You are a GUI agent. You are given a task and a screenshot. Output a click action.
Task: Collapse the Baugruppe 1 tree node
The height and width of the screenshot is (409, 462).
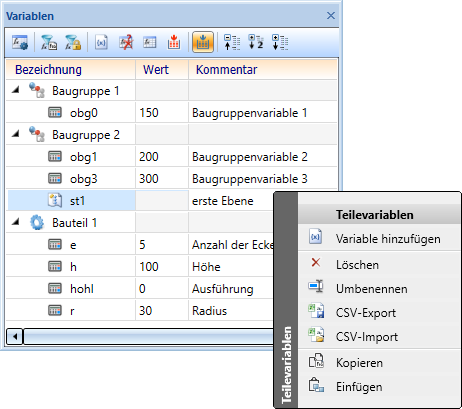15,90
